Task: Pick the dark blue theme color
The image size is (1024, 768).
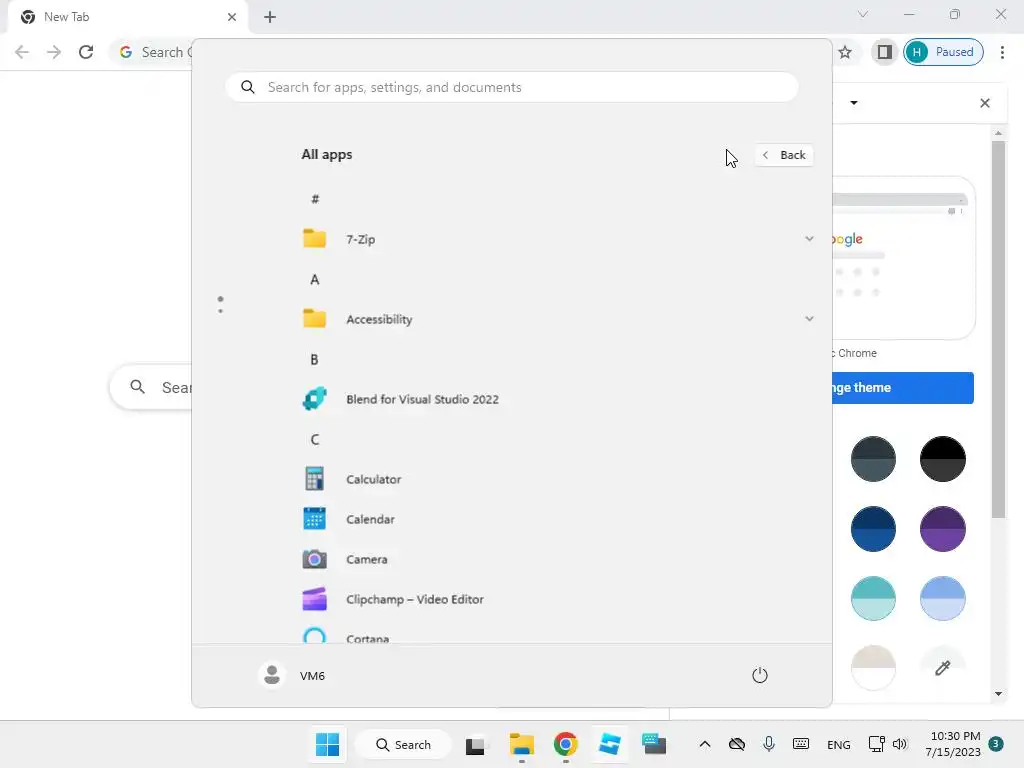Action: tap(873, 528)
